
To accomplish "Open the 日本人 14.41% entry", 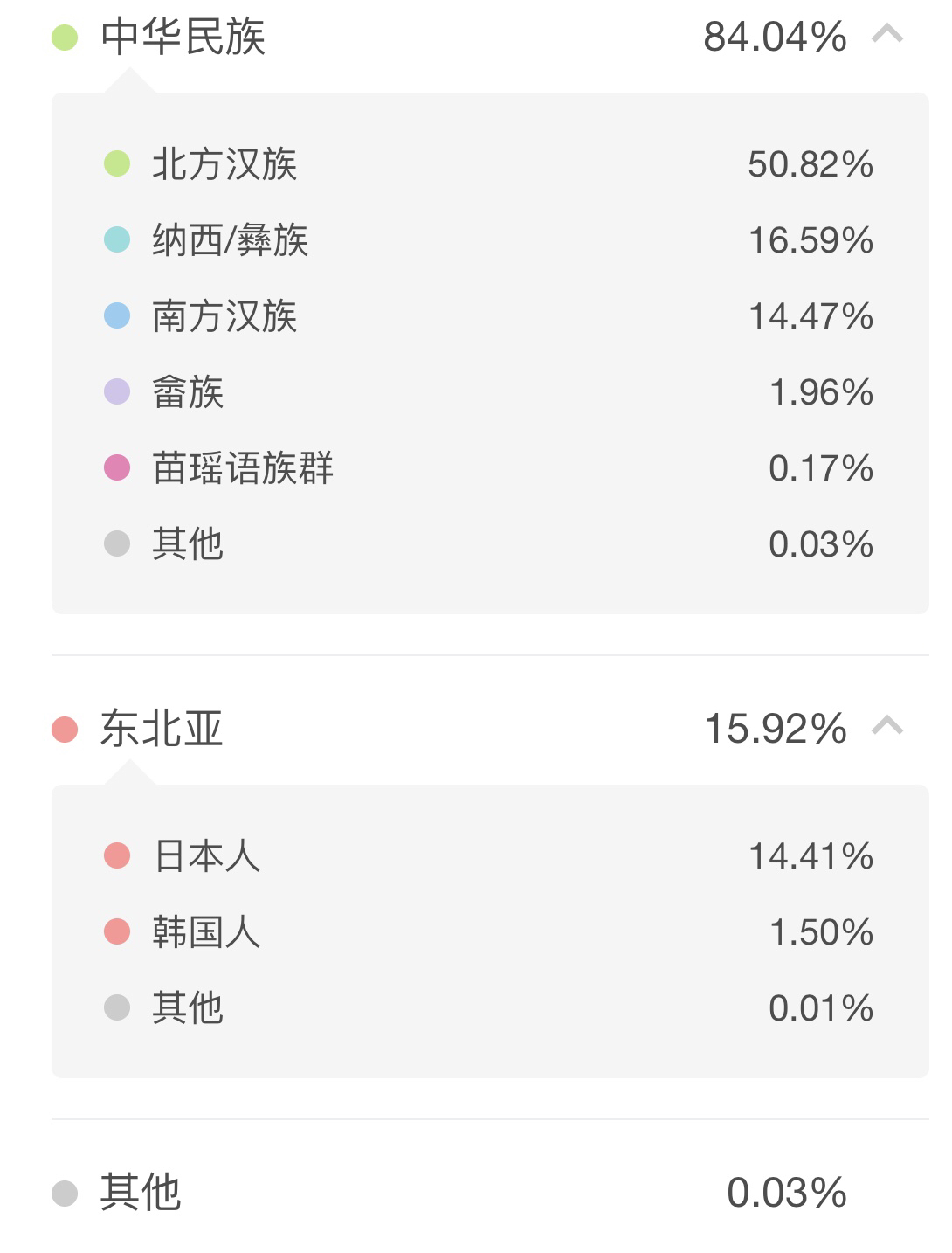I will pos(490,856).
